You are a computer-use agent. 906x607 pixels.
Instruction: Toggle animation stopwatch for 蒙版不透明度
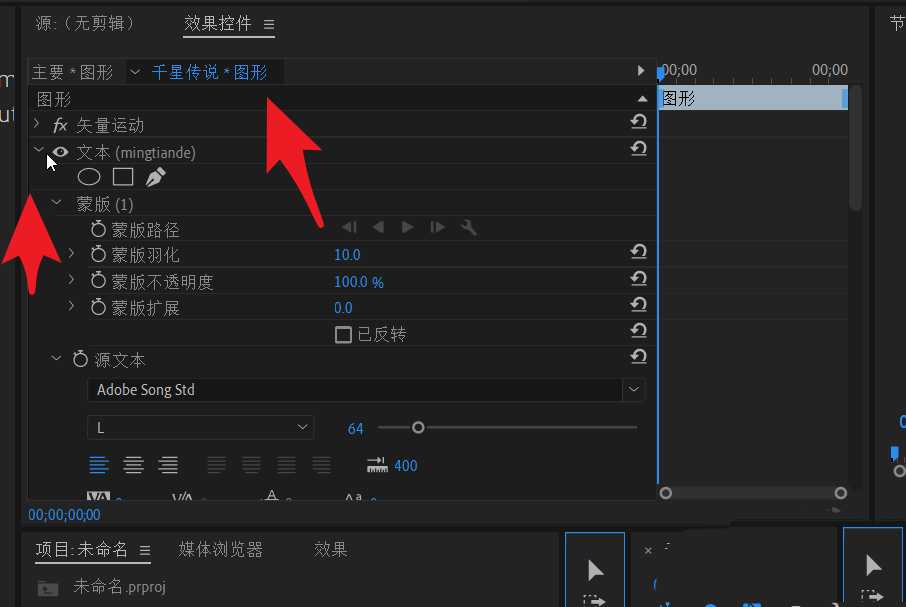(x=98, y=281)
